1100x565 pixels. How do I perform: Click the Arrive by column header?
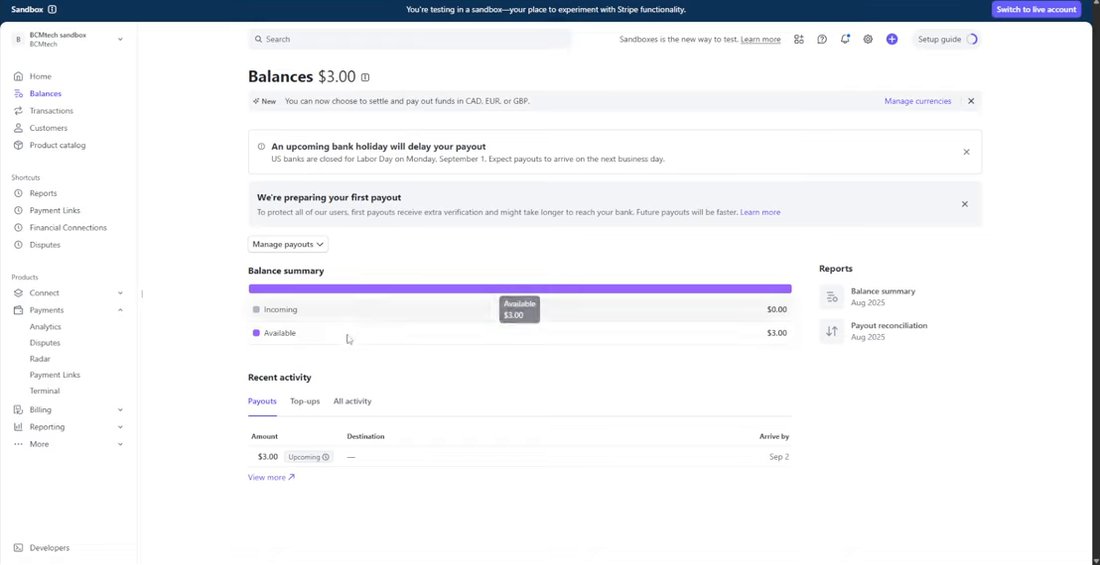click(x=774, y=437)
